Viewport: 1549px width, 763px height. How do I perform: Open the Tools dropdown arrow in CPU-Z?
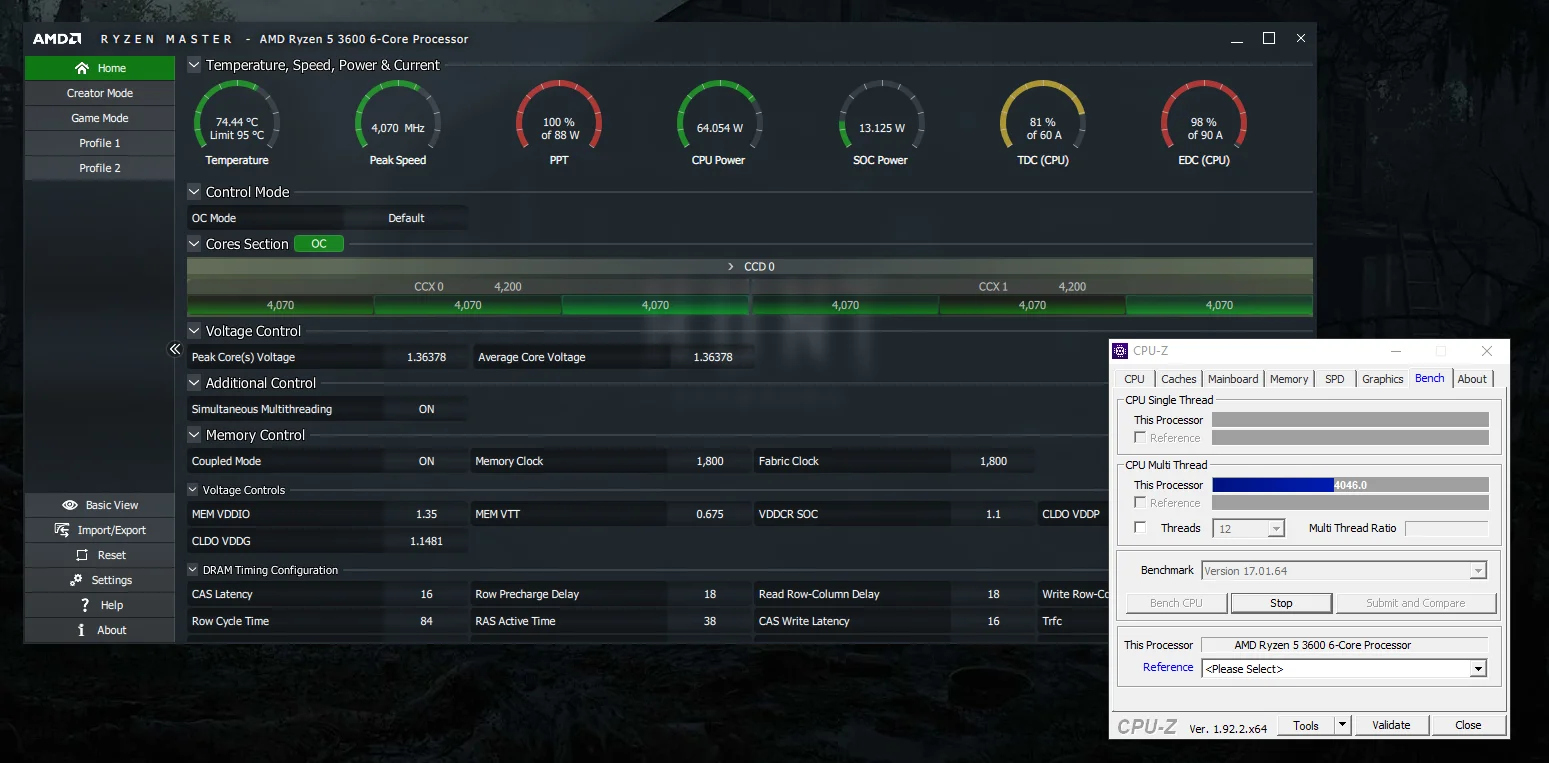click(1343, 725)
